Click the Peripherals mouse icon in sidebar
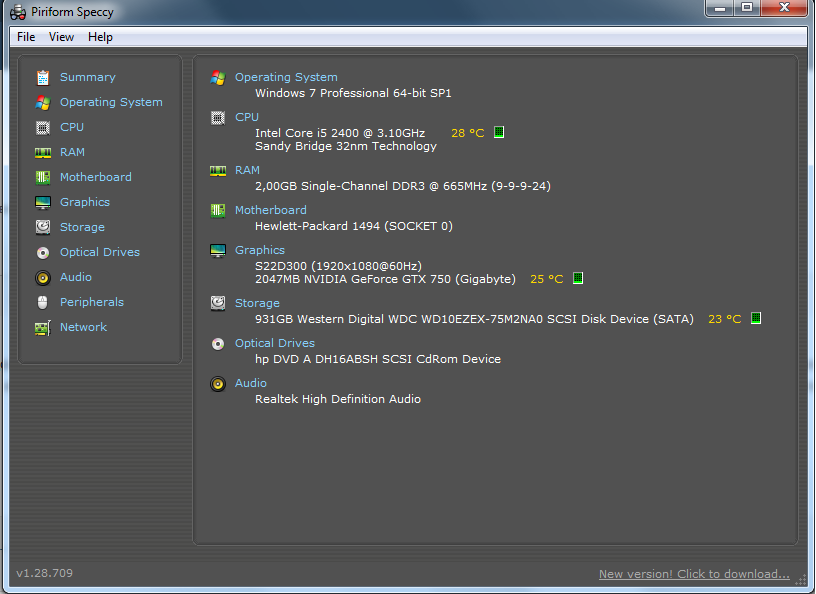 point(43,302)
